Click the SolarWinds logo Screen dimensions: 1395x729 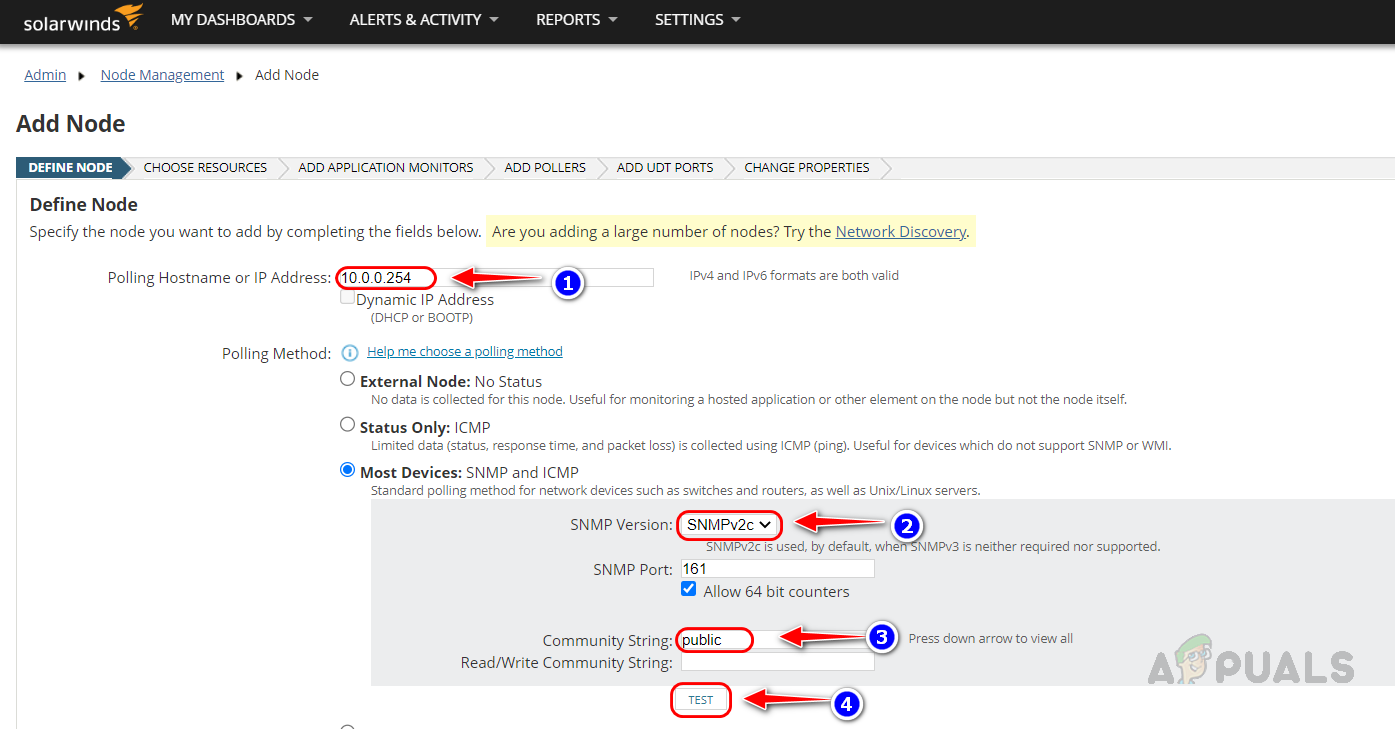click(82, 18)
